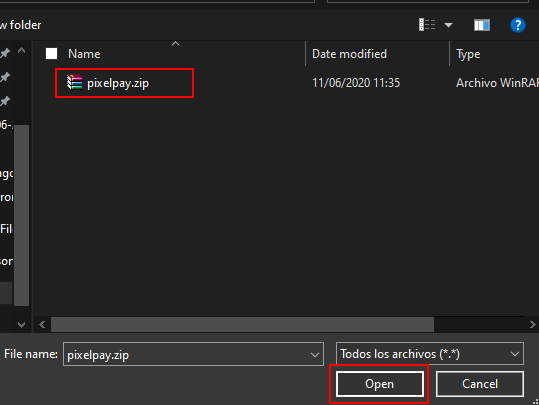The width and height of the screenshot is (539, 405).
Task: Tick the select all checkbox beside Name
Action: [x=52, y=54]
